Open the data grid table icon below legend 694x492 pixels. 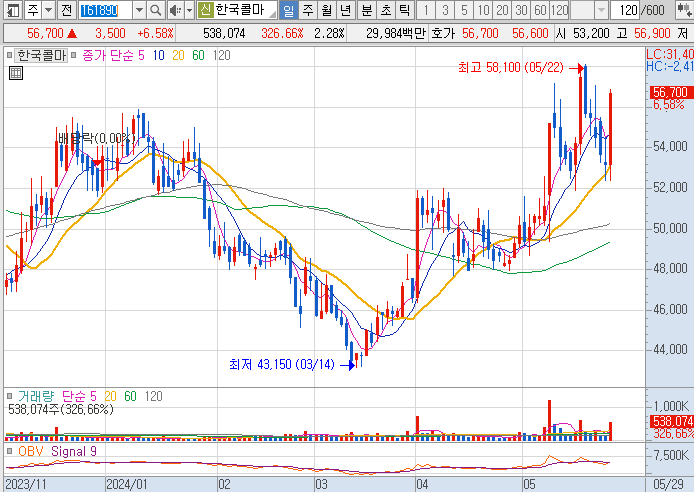pyautogui.click(x=16, y=73)
